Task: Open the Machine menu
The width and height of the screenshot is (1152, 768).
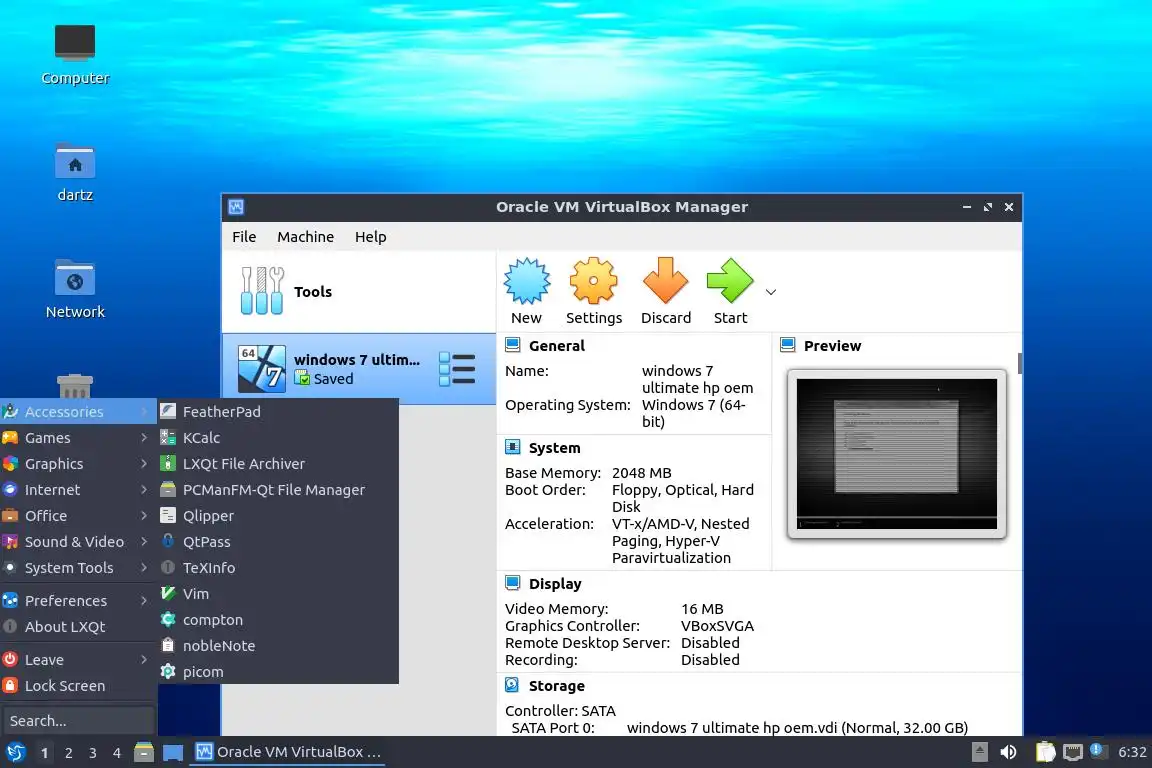Action: (306, 237)
